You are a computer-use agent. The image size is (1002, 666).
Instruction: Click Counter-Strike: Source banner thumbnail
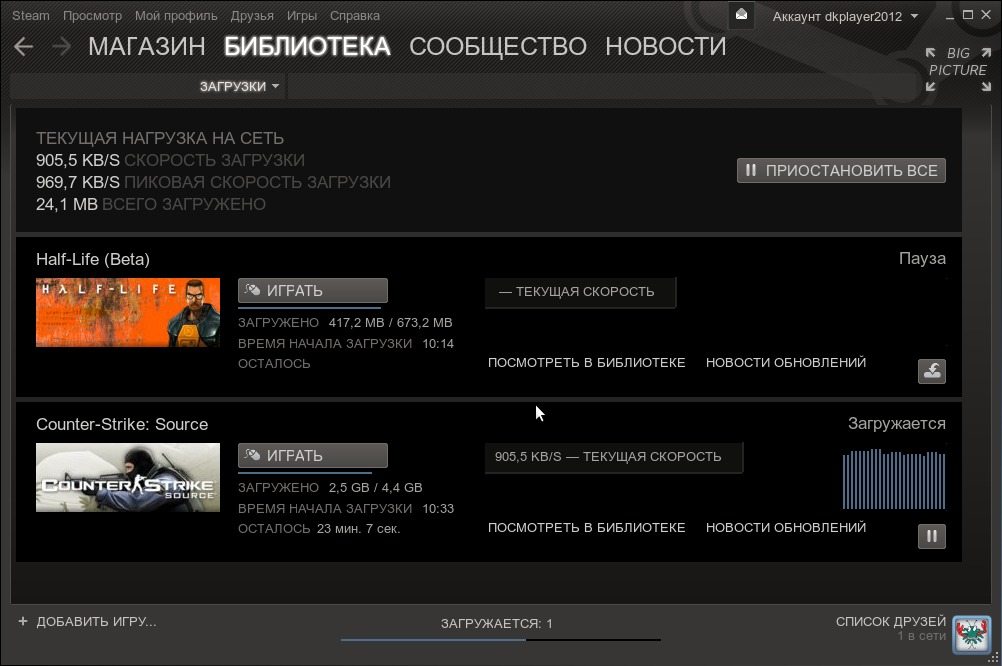pos(128,477)
